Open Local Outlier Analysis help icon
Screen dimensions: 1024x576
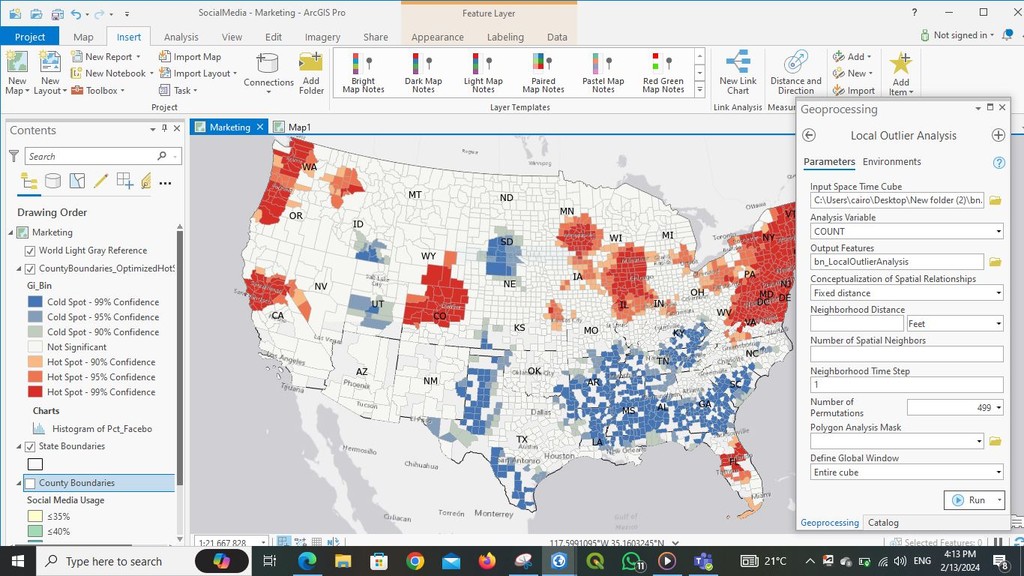tap(999, 163)
